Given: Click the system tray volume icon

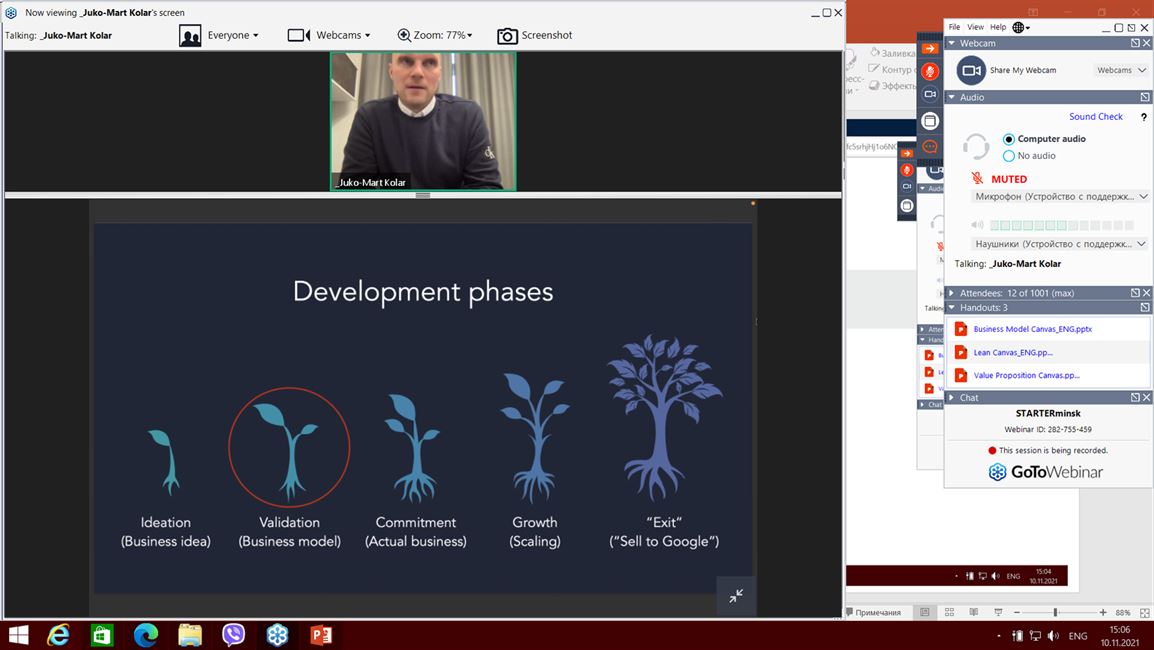Looking at the screenshot, I should [x=1053, y=636].
